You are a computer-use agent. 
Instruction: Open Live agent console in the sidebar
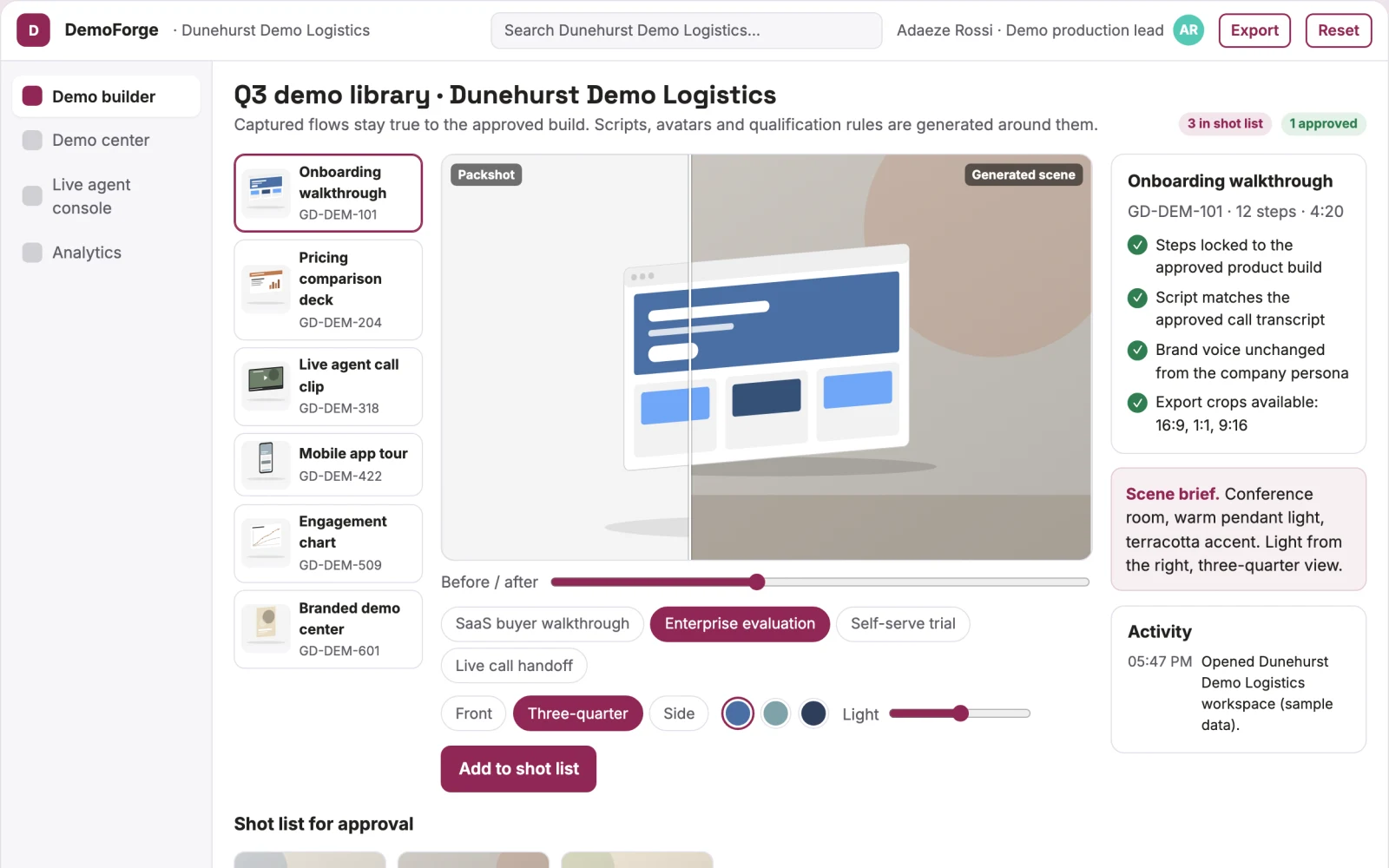[106, 196]
